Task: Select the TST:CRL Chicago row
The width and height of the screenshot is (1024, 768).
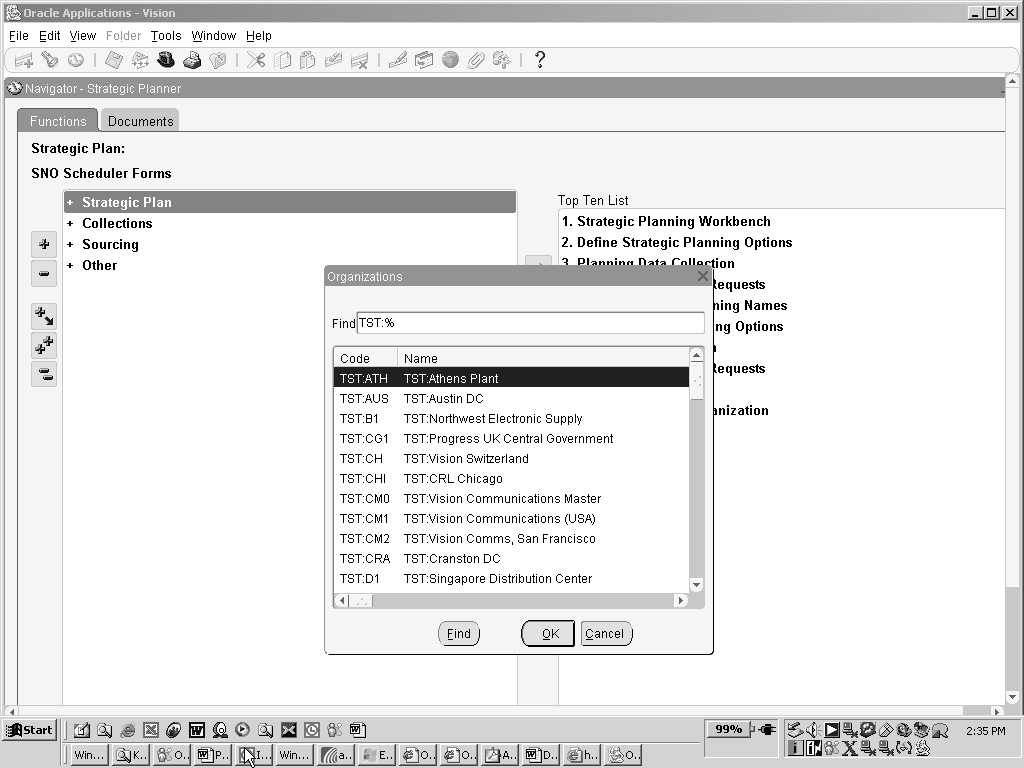Action: [511, 479]
